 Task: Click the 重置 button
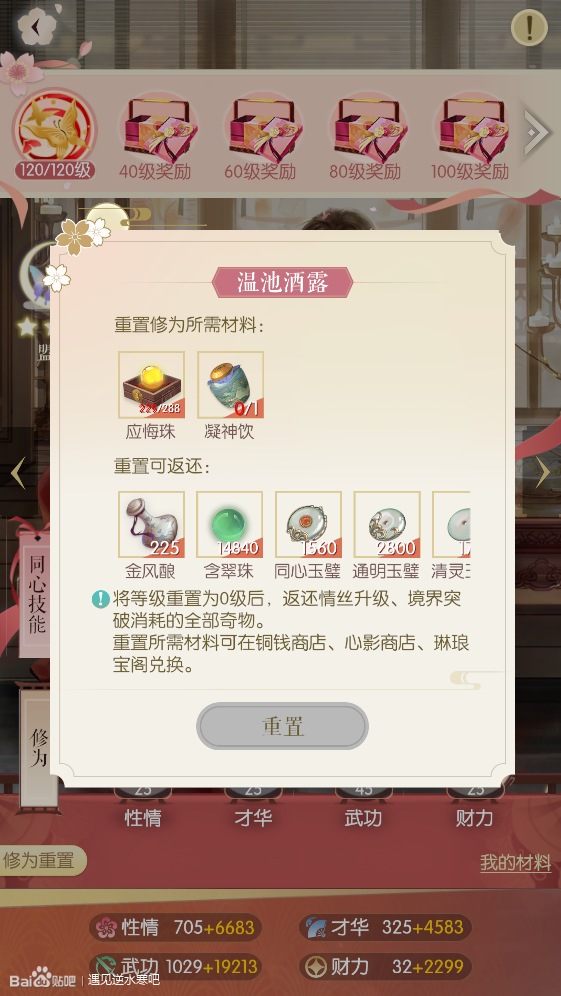tap(283, 726)
